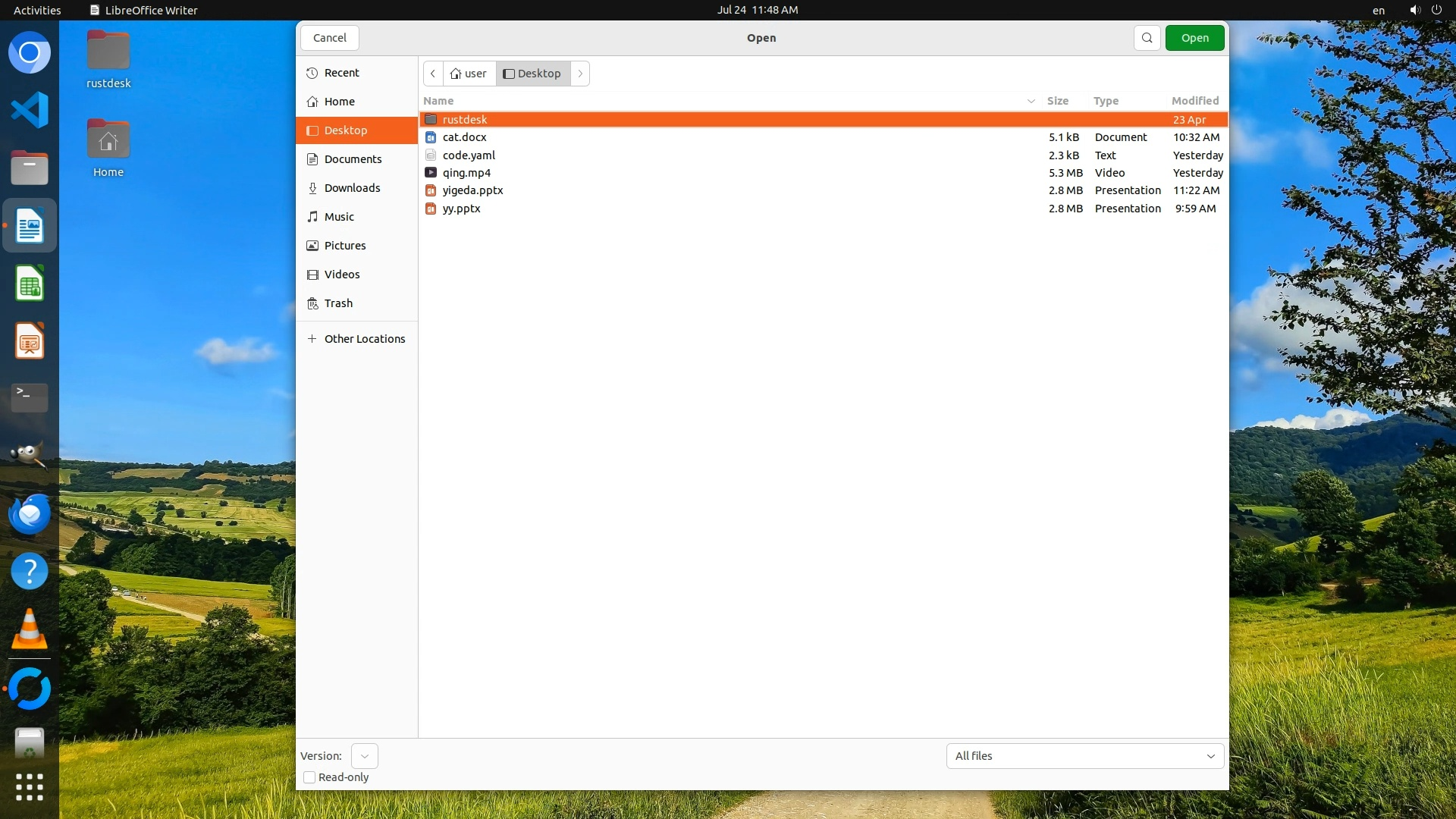Click the back arrow in path bar
This screenshot has height=819, width=1456.
[433, 74]
